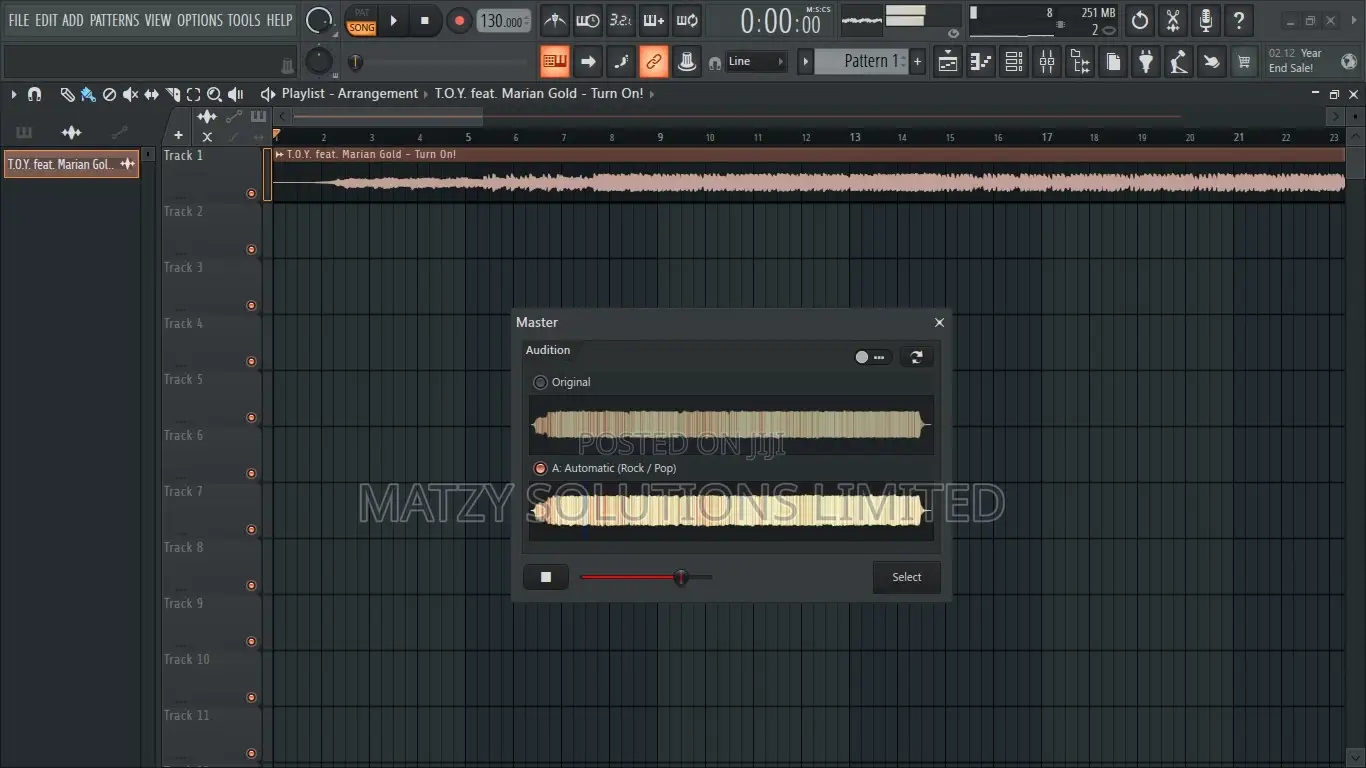This screenshot has width=1366, height=768.
Task: Select the Draw pencil tool in playlist toolbar
Action: tap(67, 94)
